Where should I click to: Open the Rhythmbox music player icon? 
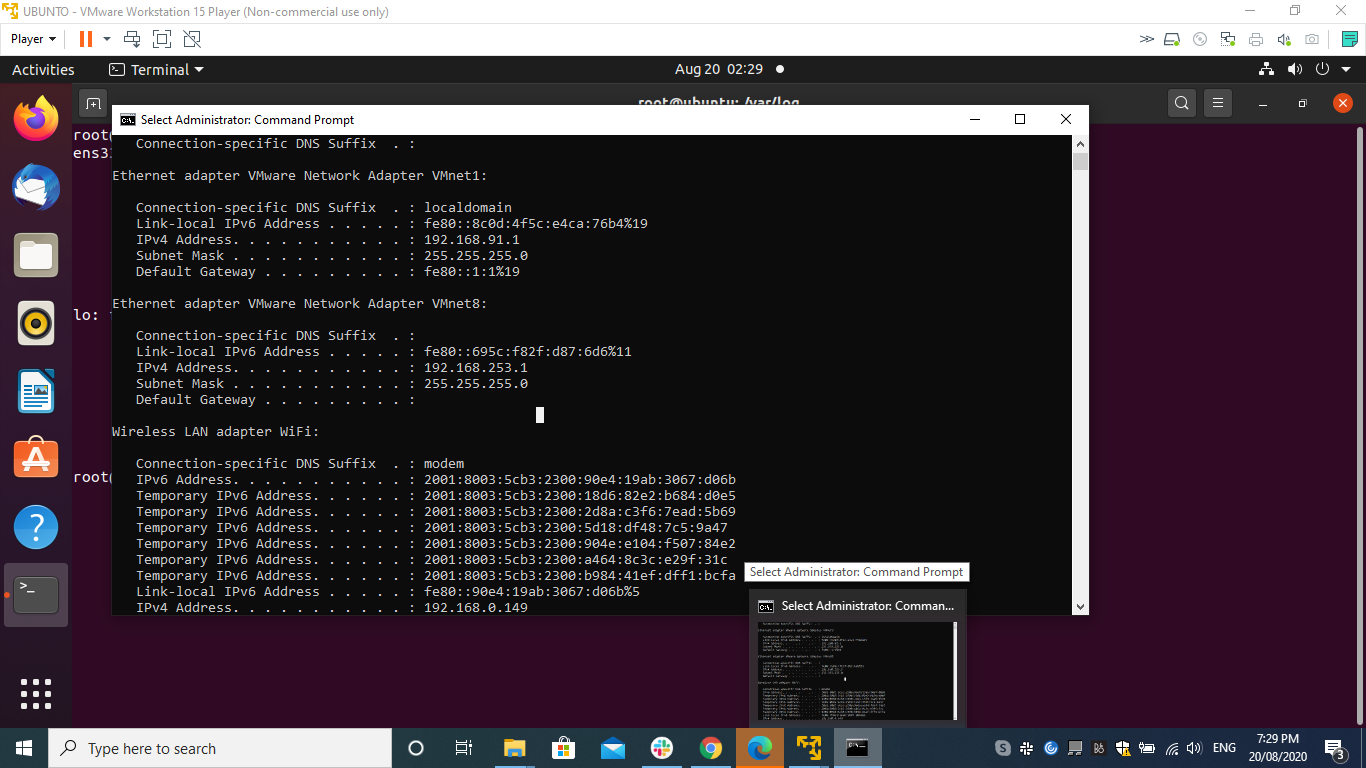(36, 323)
